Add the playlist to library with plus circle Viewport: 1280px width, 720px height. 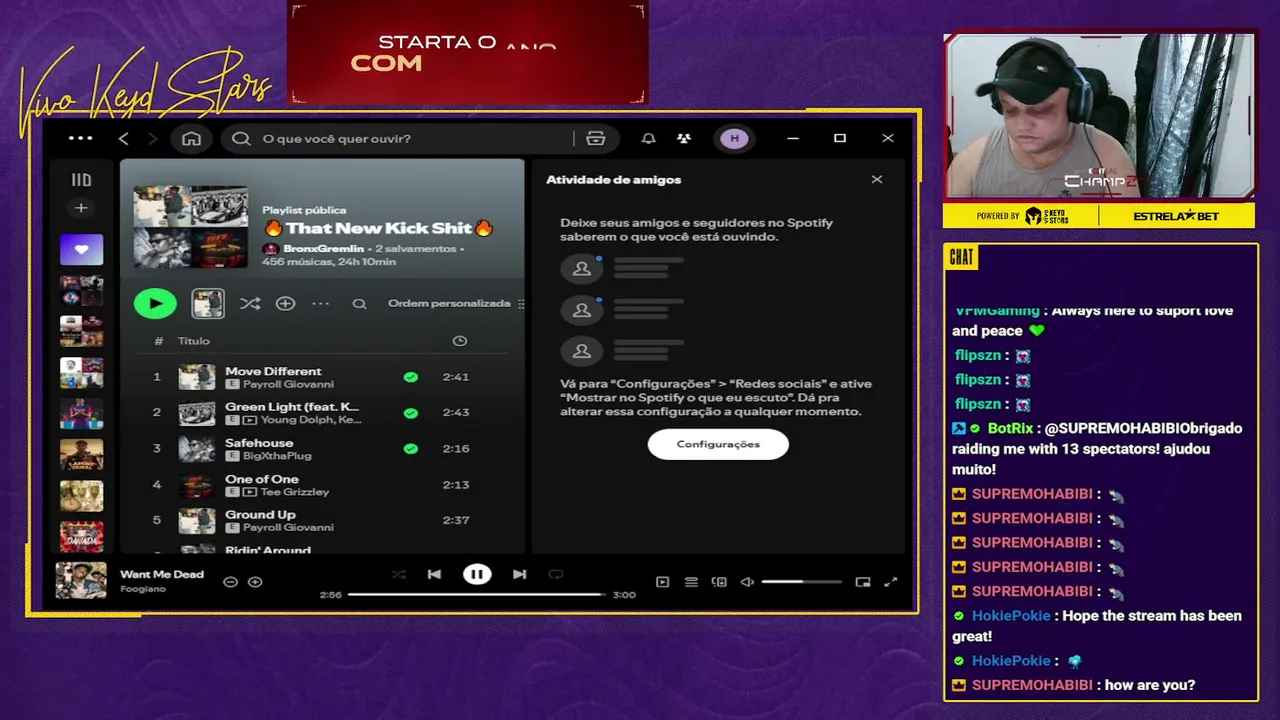tap(285, 303)
